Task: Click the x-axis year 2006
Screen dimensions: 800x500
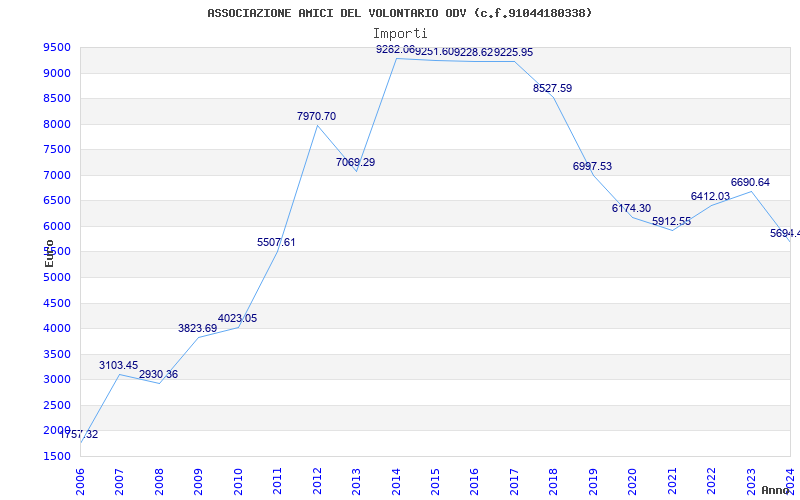Action: [x=80, y=482]
